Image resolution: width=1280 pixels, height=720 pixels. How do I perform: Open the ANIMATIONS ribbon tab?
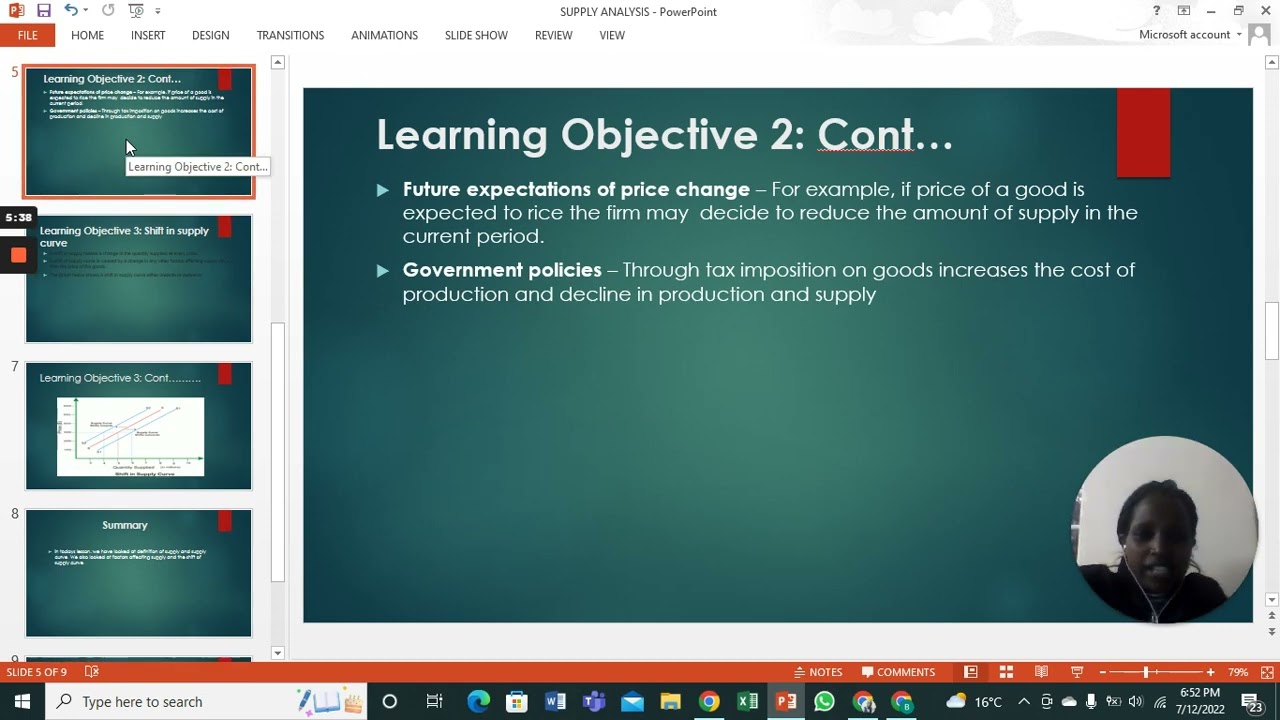pyautogui.click(x=384, y=35)
